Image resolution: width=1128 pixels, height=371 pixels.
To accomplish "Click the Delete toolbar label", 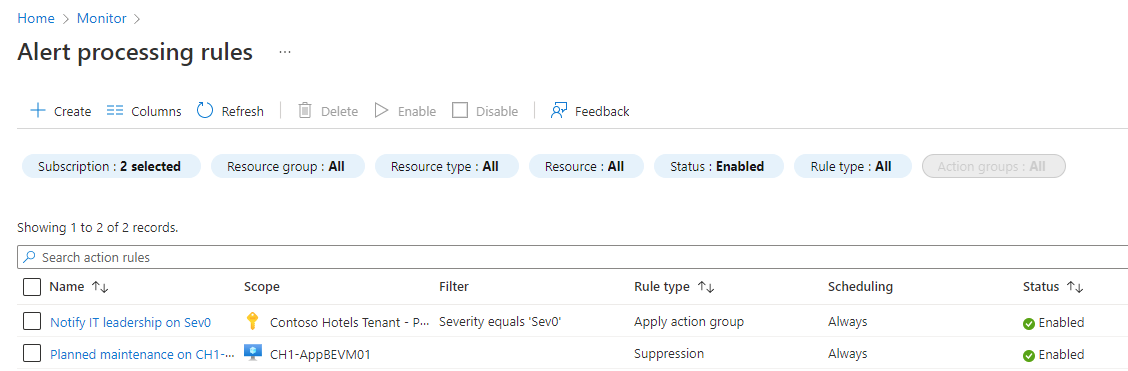I will 340,111.
